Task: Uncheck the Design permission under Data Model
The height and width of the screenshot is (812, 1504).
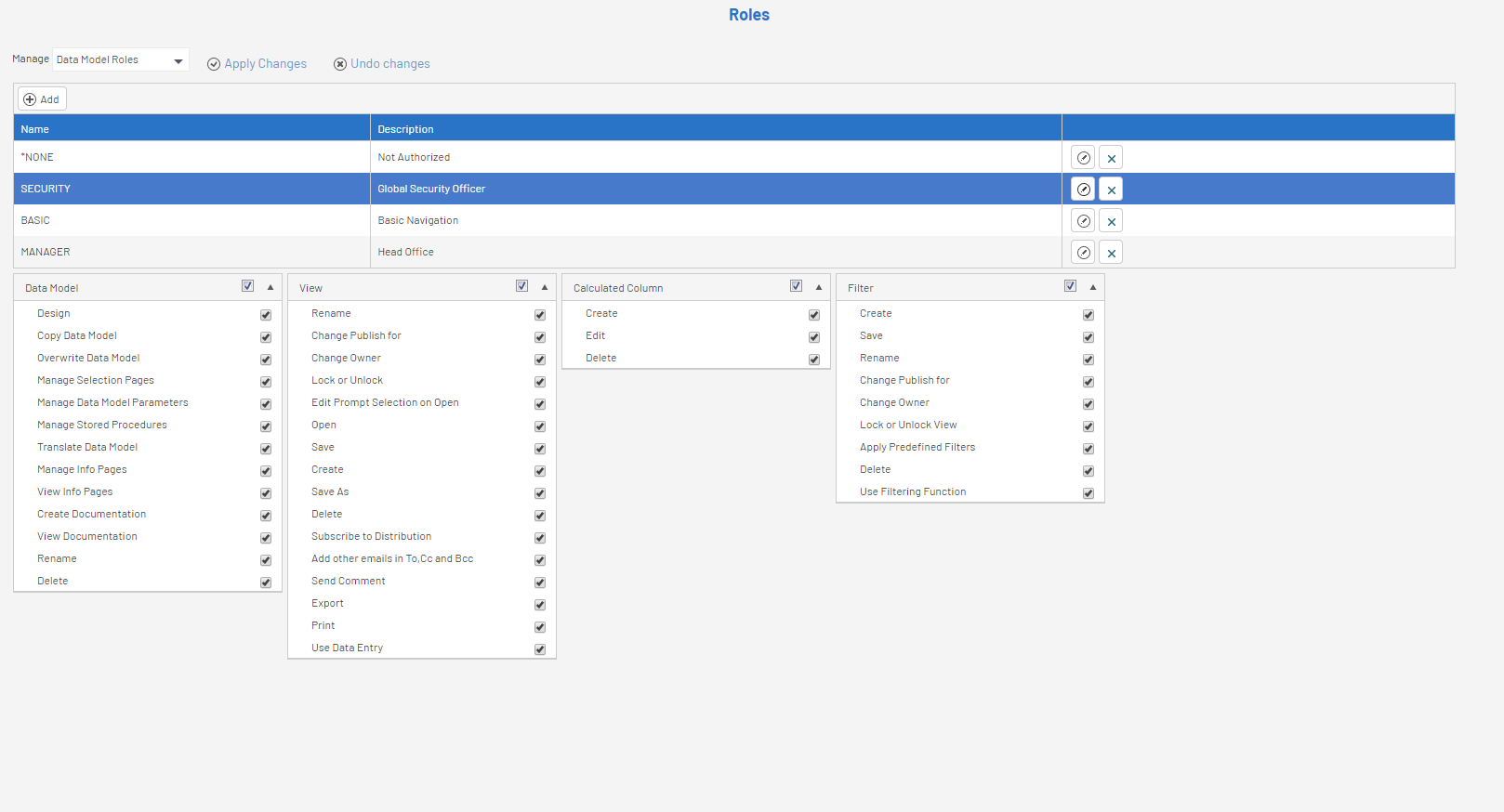Action: tap(266, 315)
